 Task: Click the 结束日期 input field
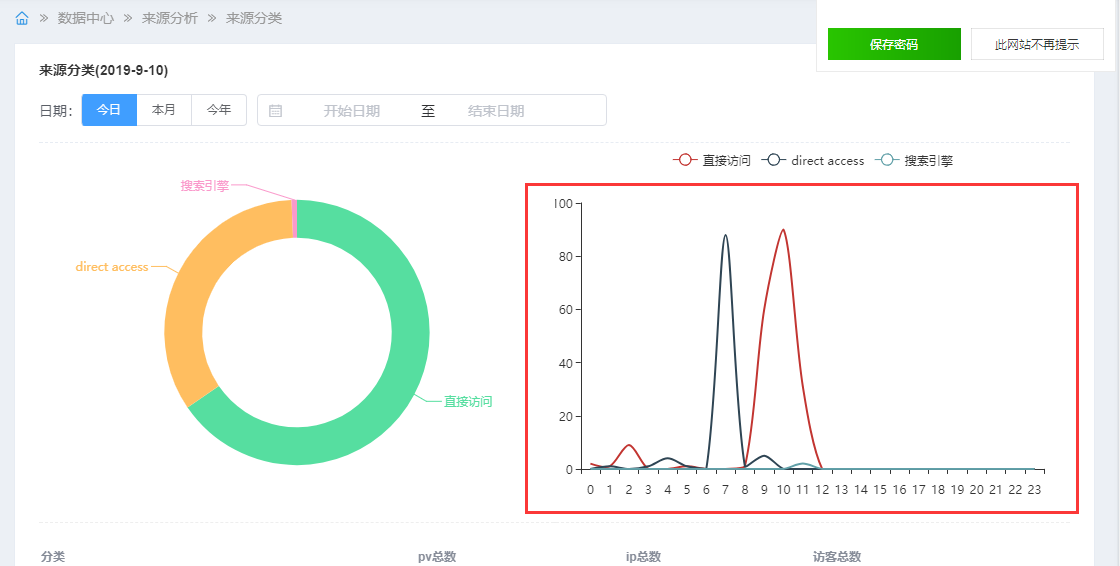point(496,111)
